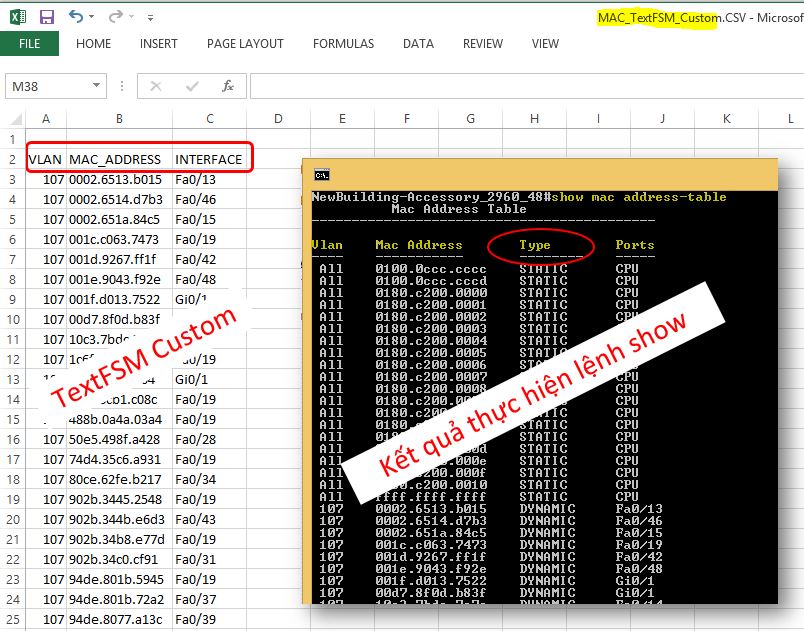Undo the last action
This screenshot has width=804, height=631.
(x=76, y=16)
